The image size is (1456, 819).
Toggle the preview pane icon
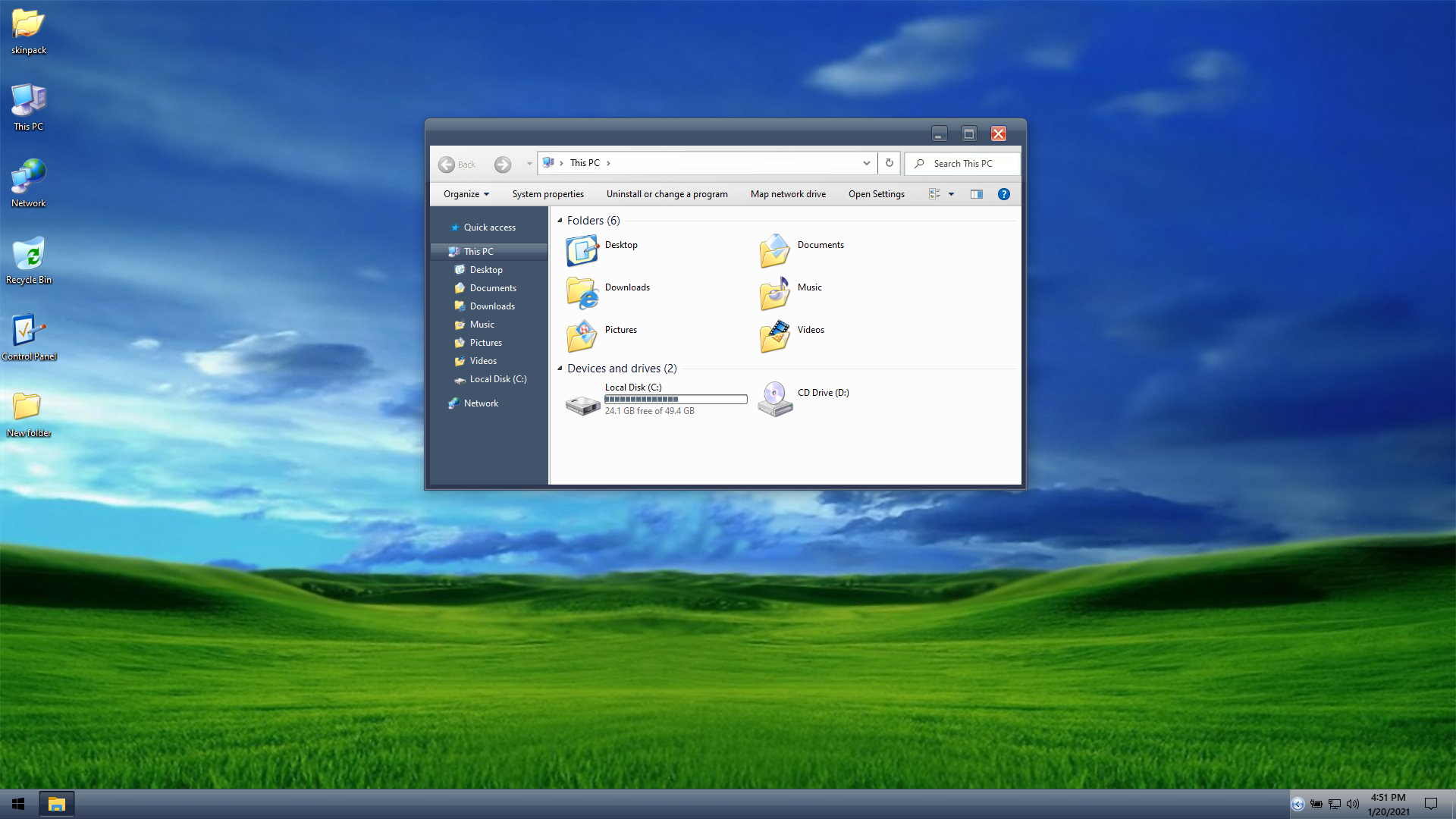click(x=977, y=194)
